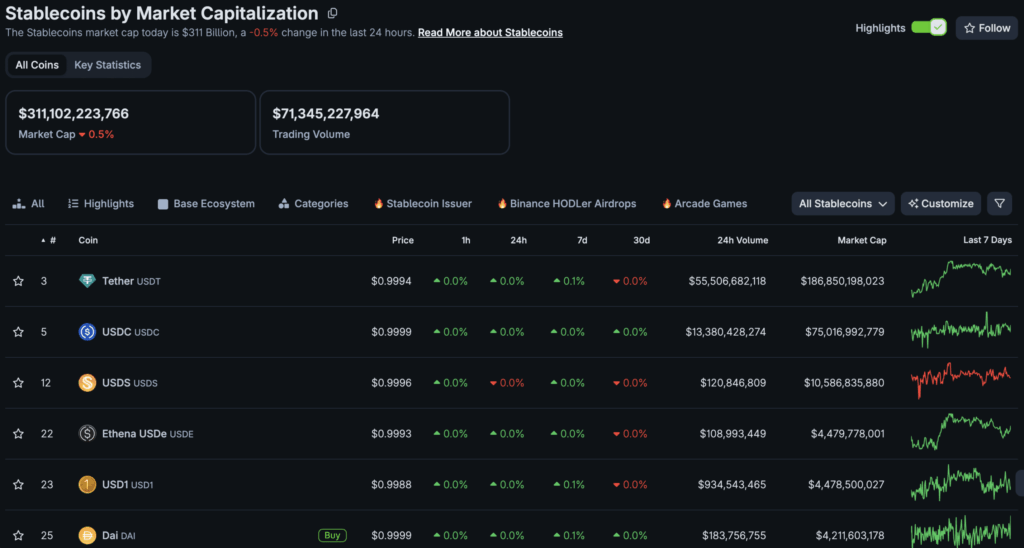
Task: Favorite Tether with its star
Action: pos(18,281)
